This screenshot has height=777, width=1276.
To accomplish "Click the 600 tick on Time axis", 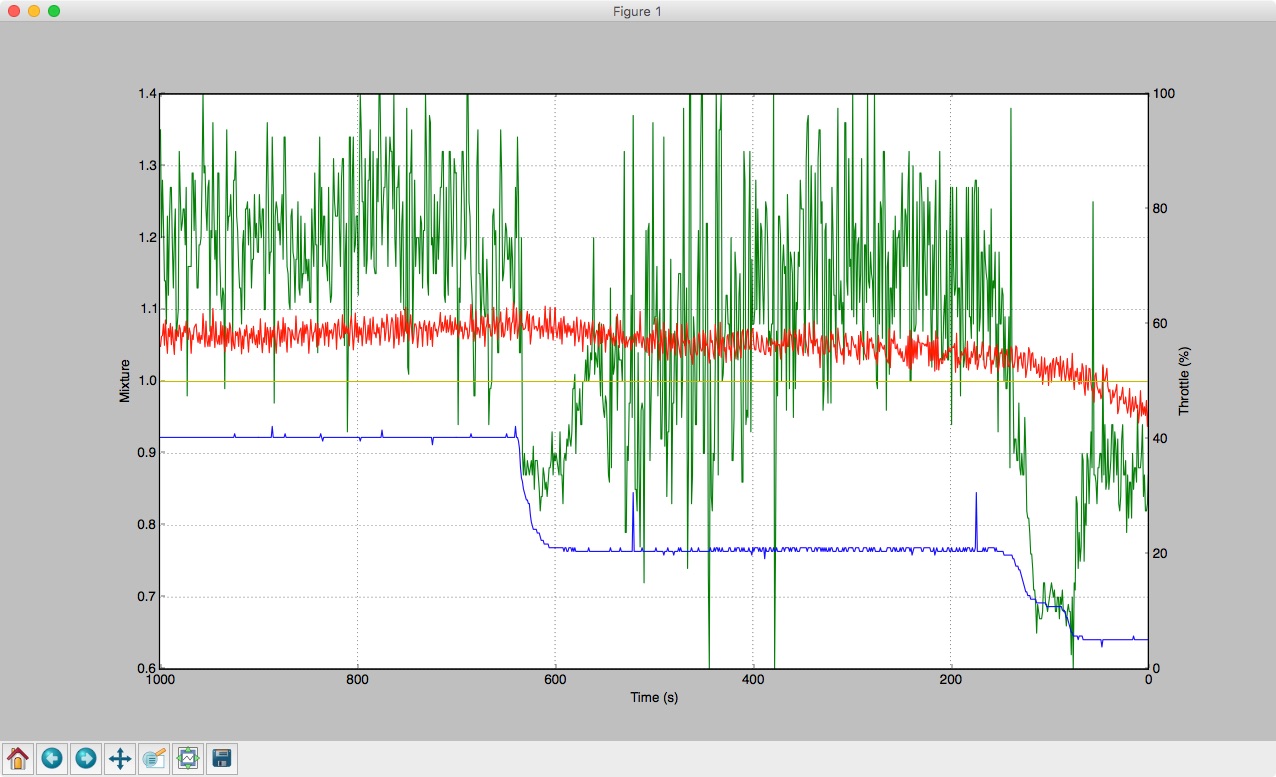I will (555, 680).
